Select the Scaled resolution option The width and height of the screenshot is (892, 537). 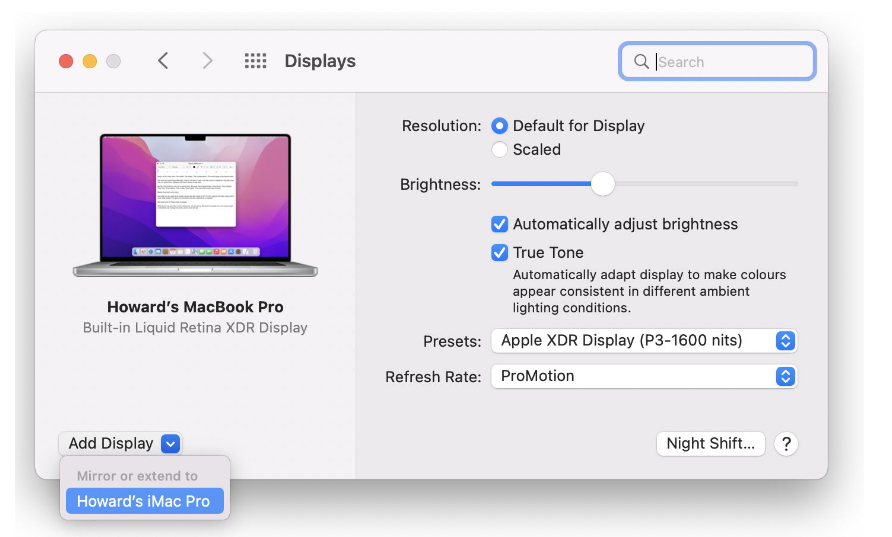click(499, 150)
